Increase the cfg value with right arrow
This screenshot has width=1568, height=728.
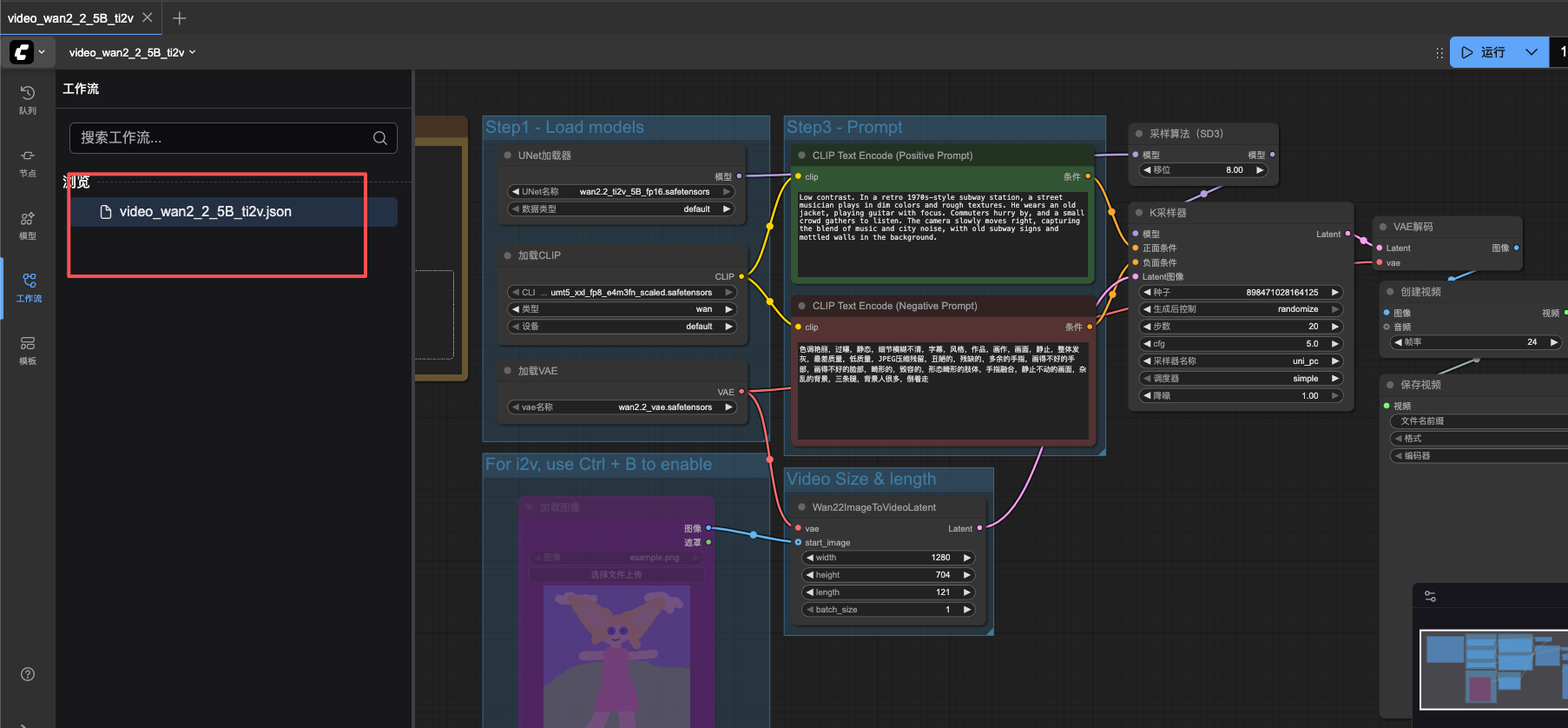point(1335,344)
